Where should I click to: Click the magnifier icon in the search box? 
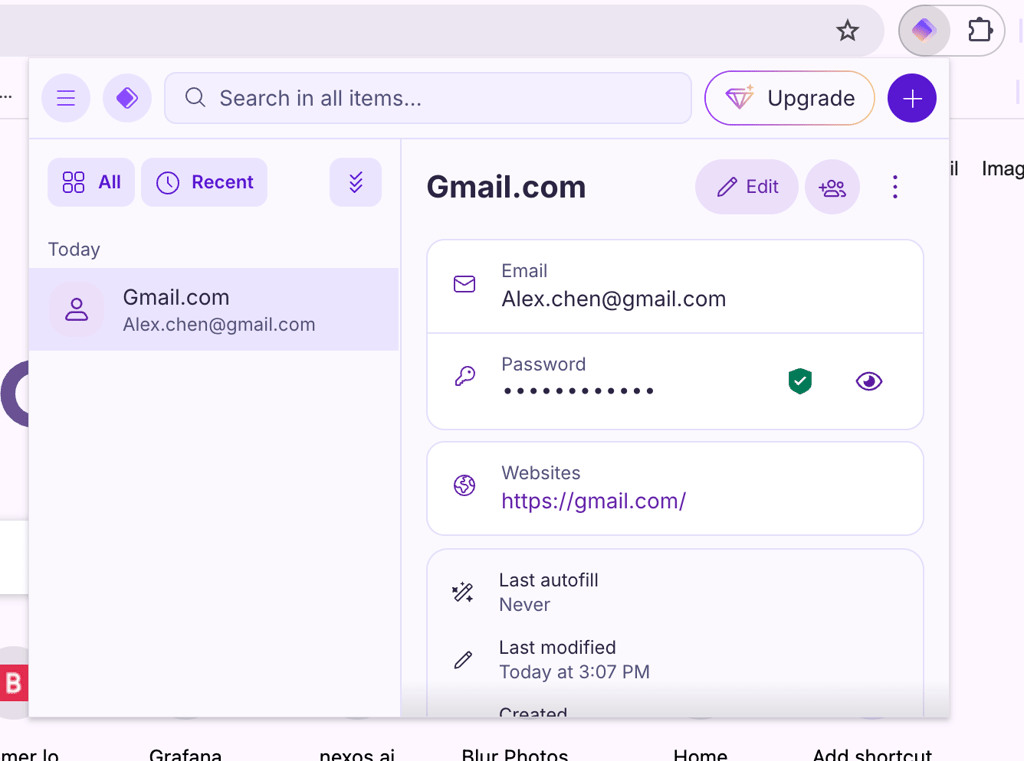(x=195, y=98)
